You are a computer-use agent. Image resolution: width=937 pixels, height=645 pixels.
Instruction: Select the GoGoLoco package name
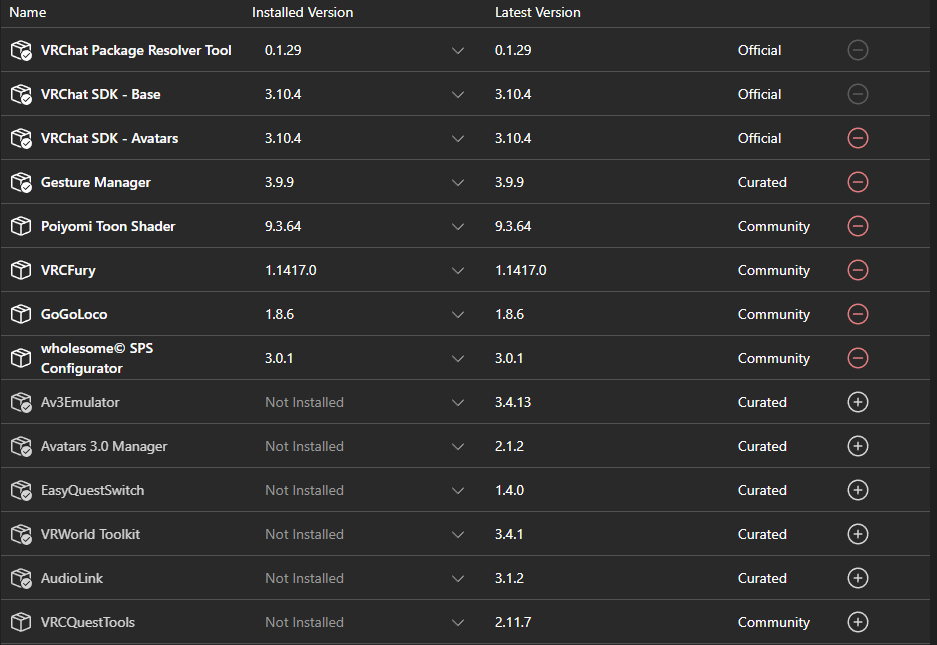[x=74, y=314]
